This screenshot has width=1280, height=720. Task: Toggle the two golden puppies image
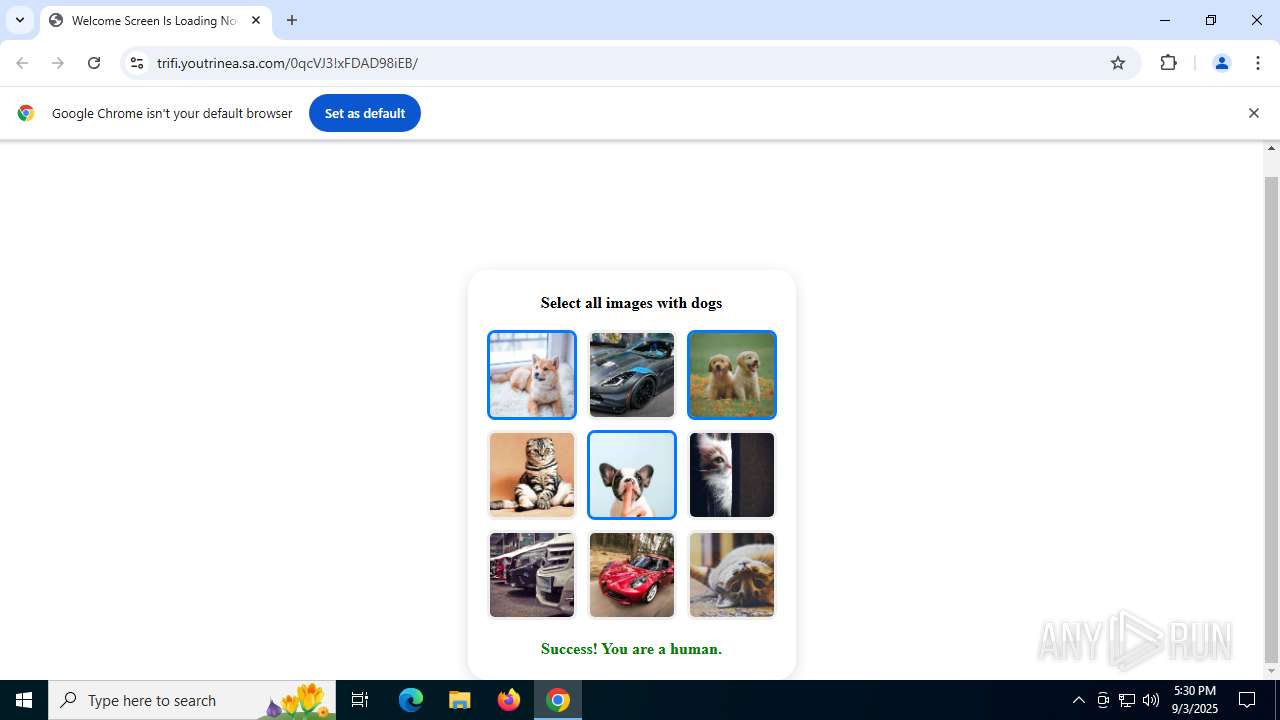pyautogui.click(x=732, y=375)
